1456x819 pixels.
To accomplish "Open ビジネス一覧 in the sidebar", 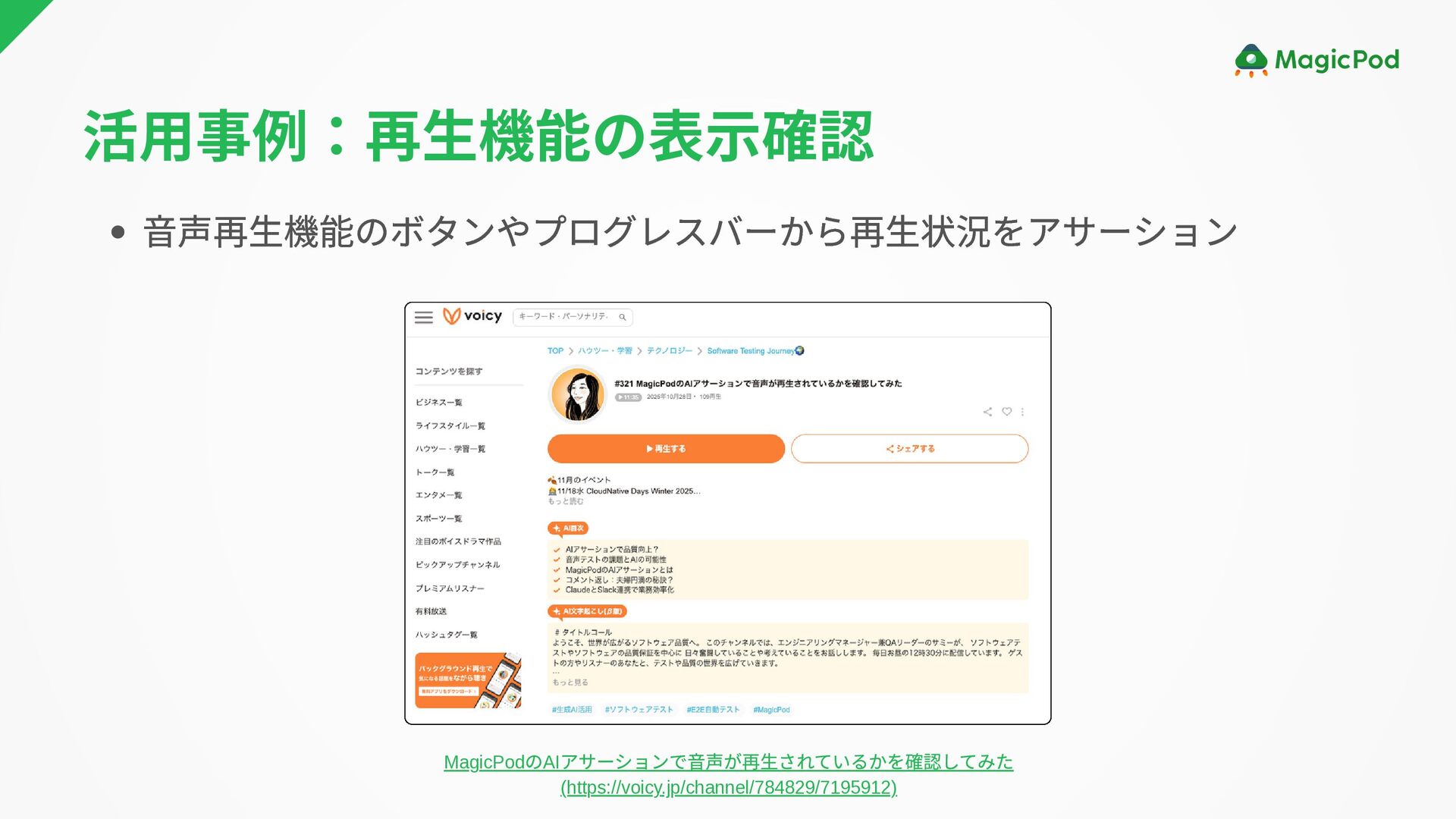I will tap(438, 403).
